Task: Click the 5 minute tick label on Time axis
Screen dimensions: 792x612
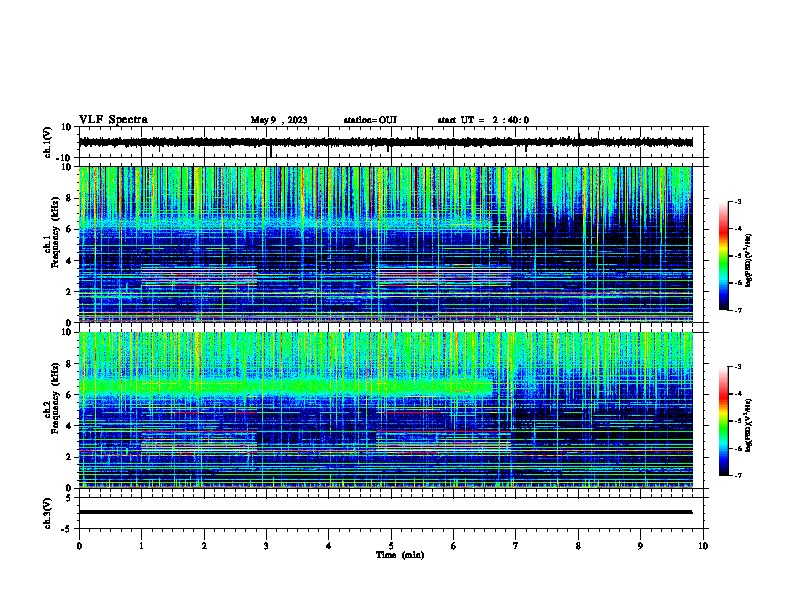Action: tap(391, 546)
